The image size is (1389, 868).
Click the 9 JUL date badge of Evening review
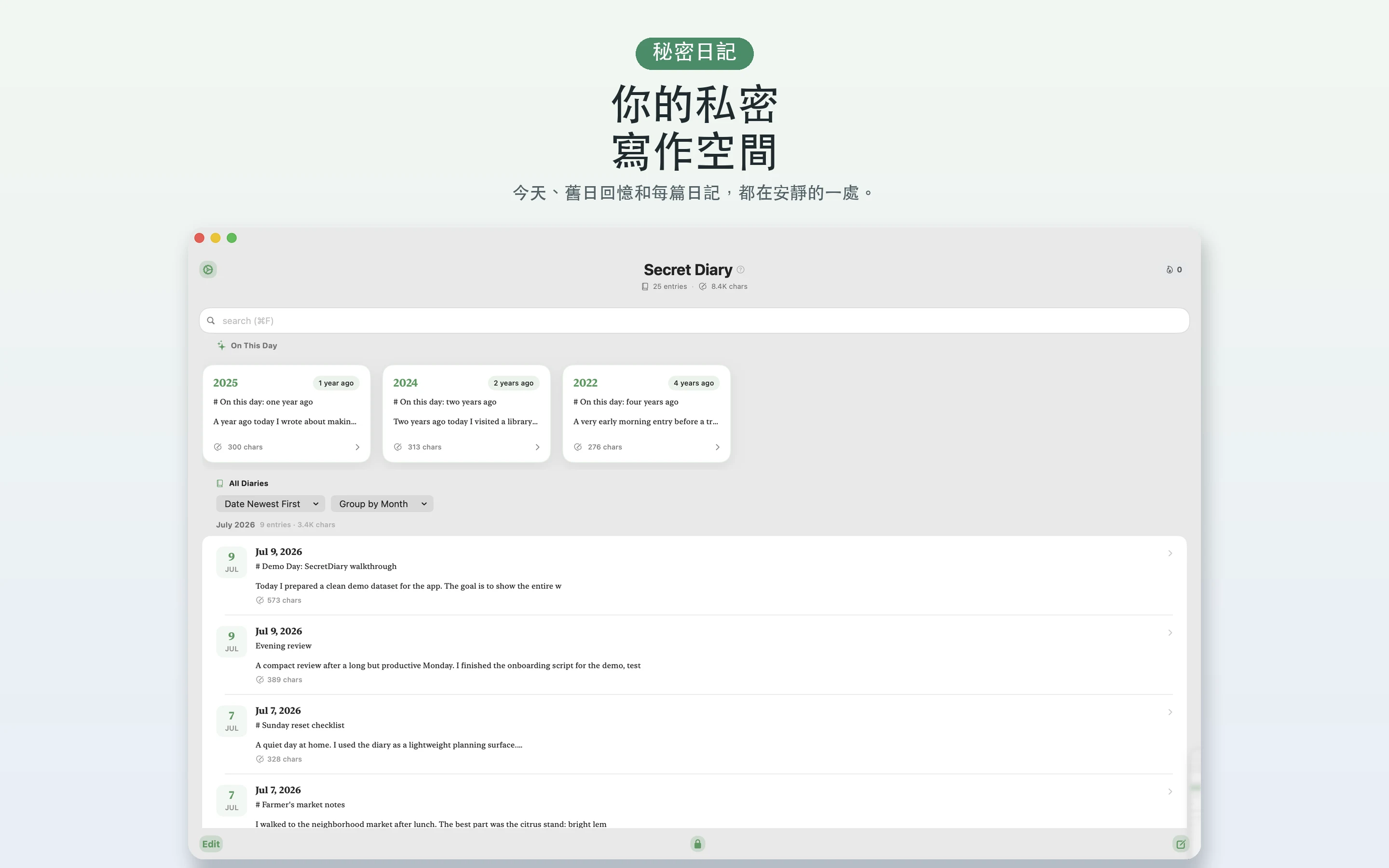click(231, 641)
